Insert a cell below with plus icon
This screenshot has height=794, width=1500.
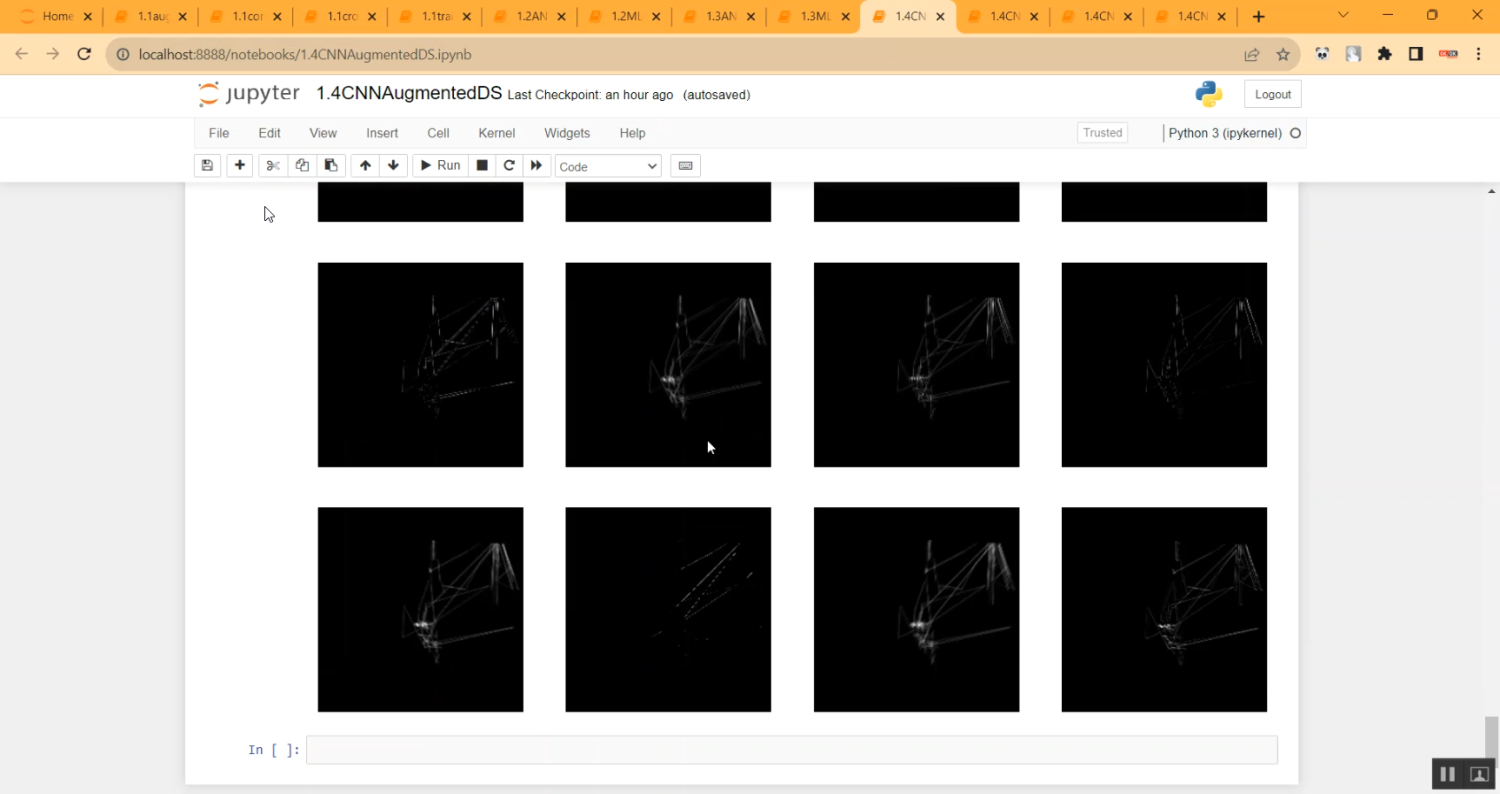point(239,165)
